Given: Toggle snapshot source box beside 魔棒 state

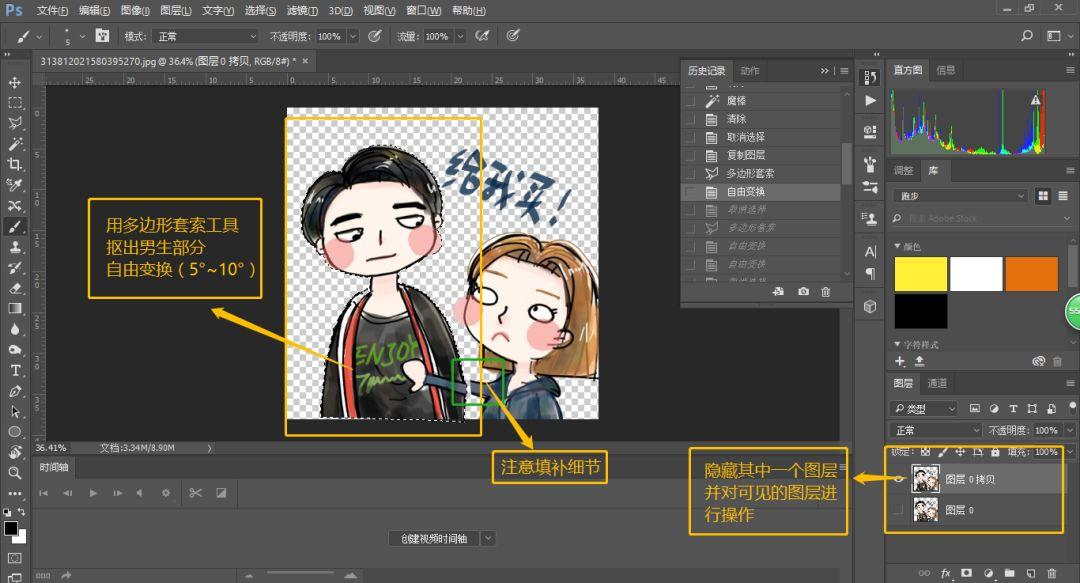Looking at the screenshot, I should tap(689, 101).
